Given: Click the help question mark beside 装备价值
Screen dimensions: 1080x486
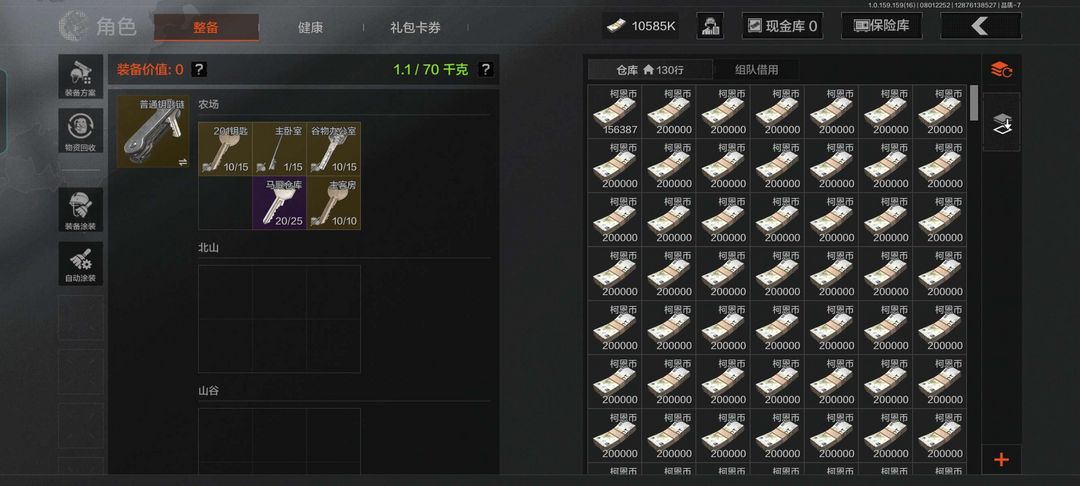Looking at the screenshot, I should coord(199,70).
